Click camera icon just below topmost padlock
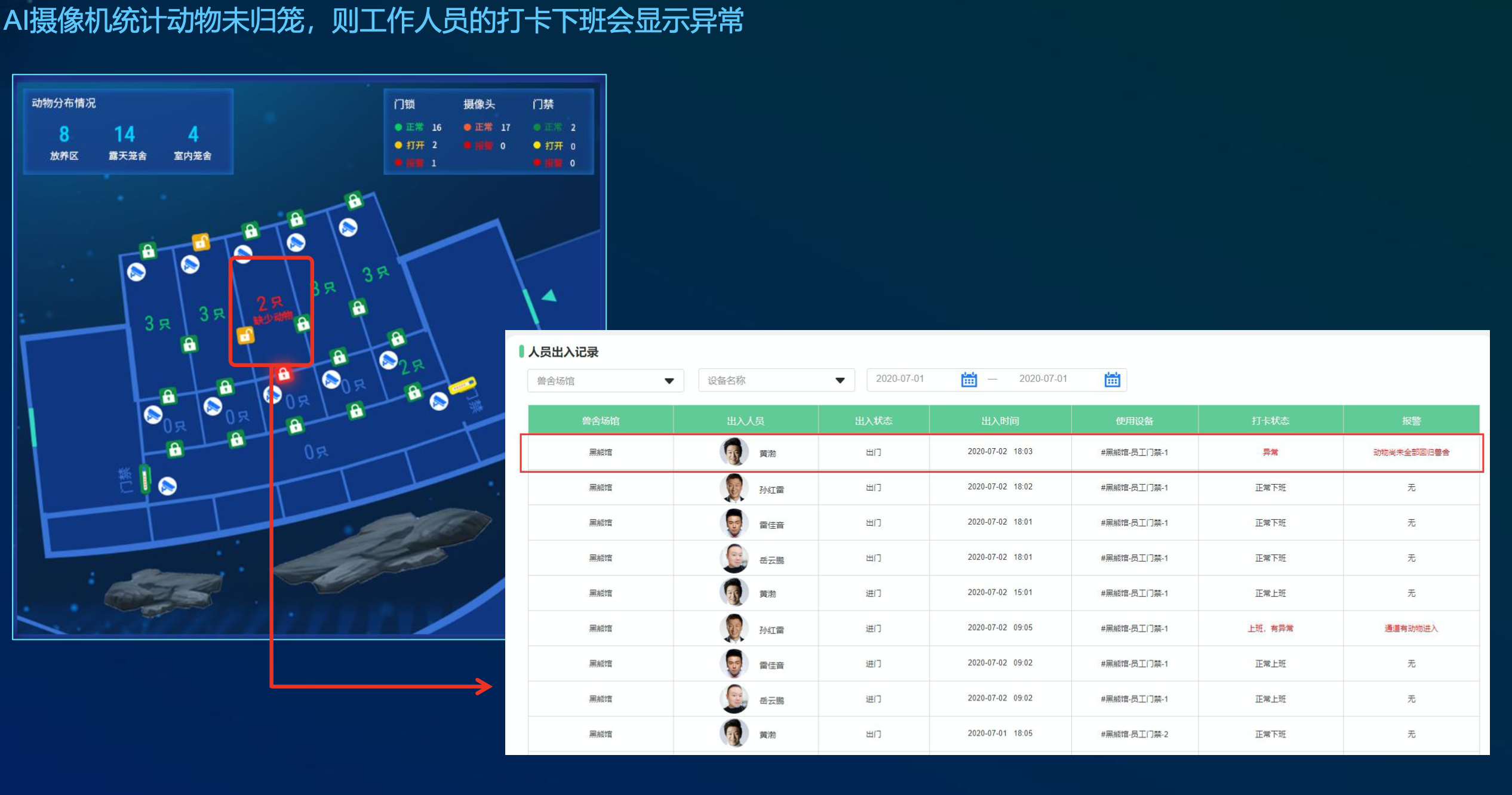 pos(348,227)
